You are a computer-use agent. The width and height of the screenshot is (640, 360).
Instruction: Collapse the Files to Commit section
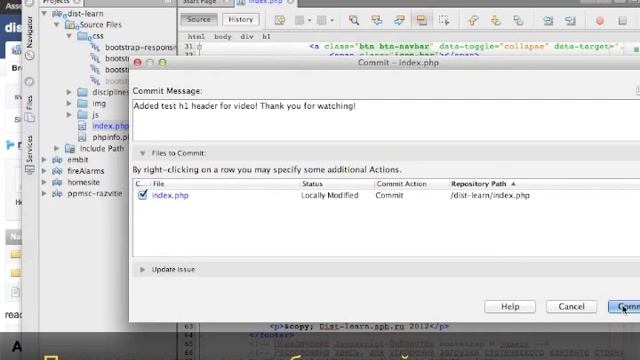142,153
